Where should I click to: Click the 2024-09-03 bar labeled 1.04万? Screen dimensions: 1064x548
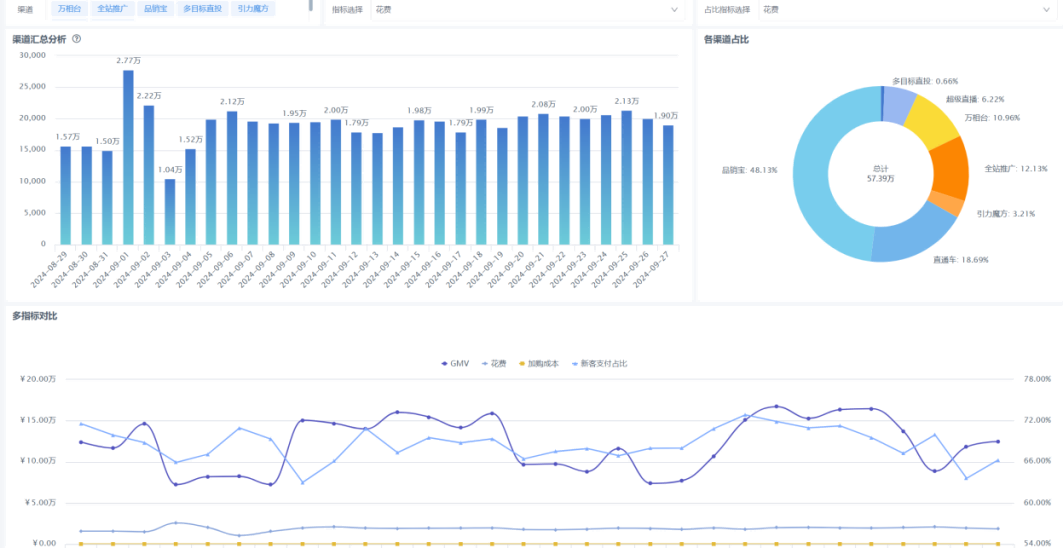pyautogui.click(x=170, y=212)
